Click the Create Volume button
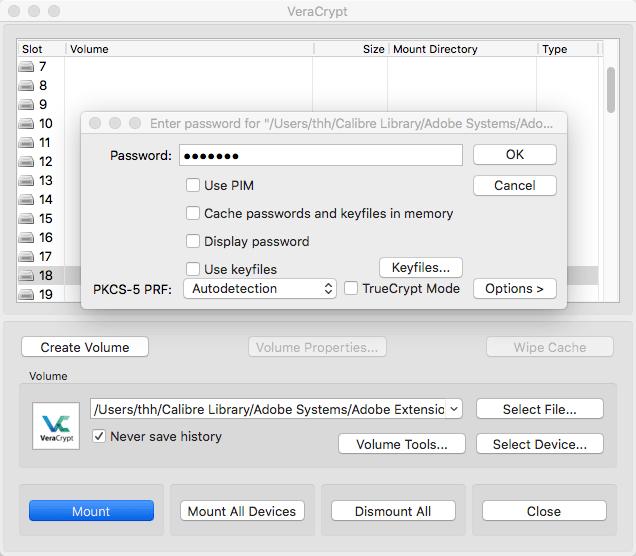Viewport: 636px width, 556px height. pos(85,347)
